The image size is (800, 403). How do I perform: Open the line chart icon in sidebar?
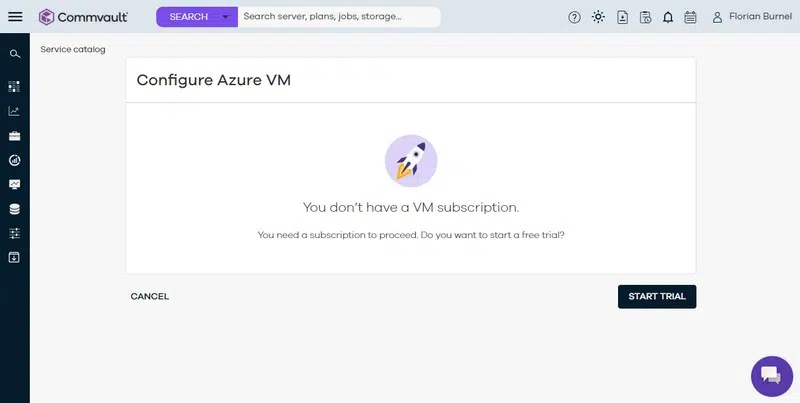tap(14, 111)
